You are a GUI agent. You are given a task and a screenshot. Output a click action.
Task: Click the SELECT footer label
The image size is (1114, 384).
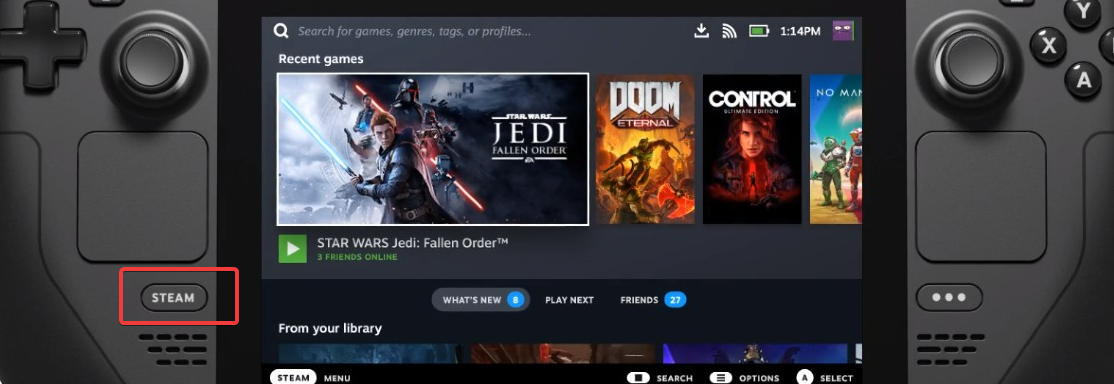(x=836, y=378)
